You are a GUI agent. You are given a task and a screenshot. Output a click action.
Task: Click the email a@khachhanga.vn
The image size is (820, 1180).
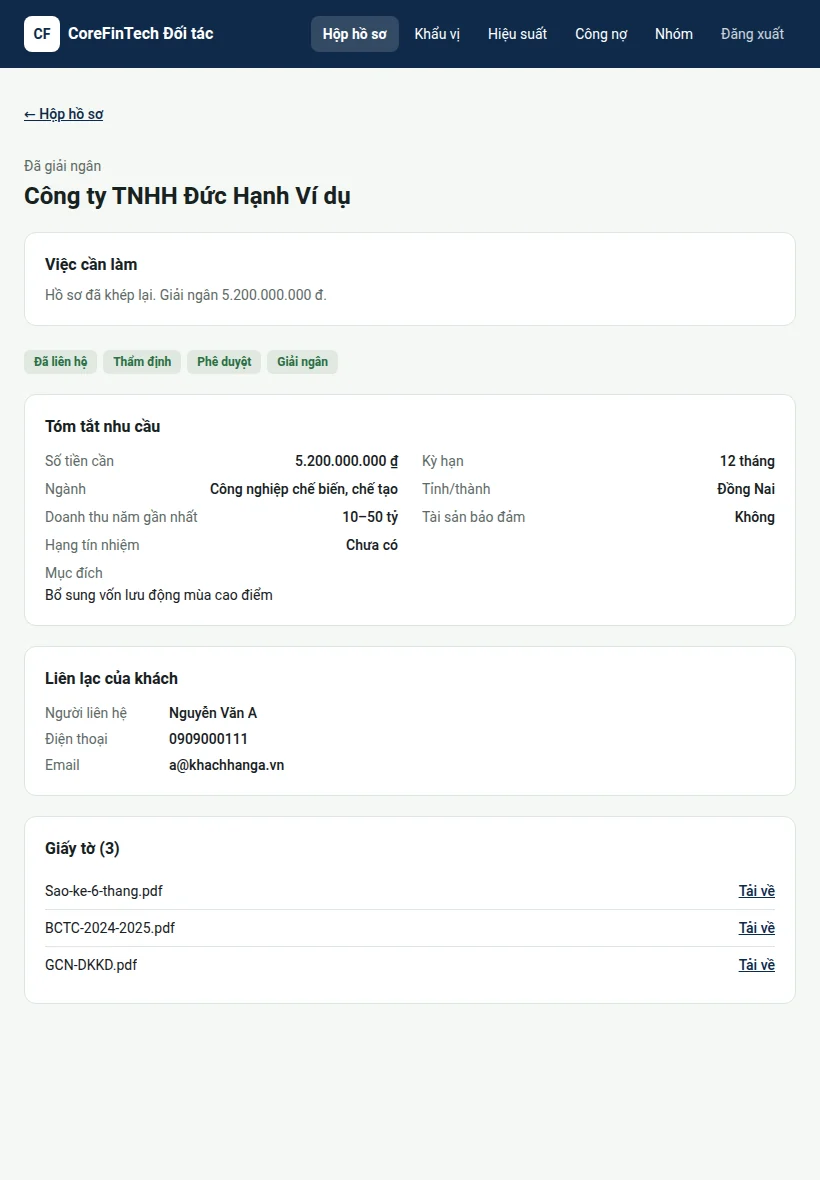(x=226, y=765)
